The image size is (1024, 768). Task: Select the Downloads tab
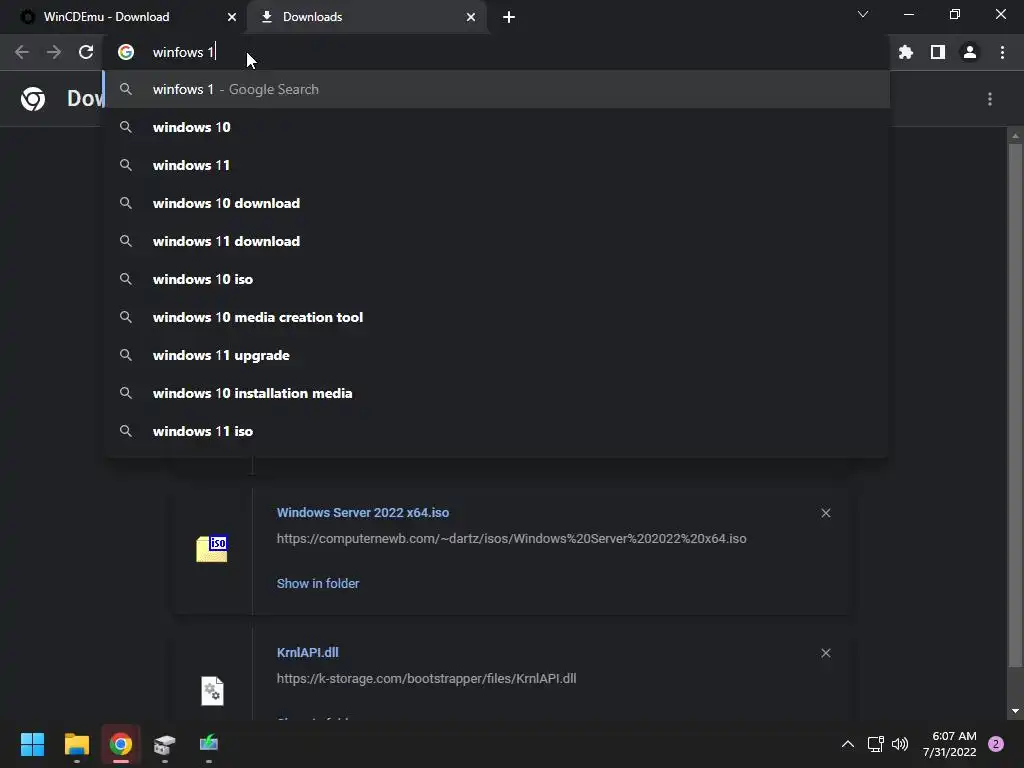pyautogui.click(x=367, y=17)
